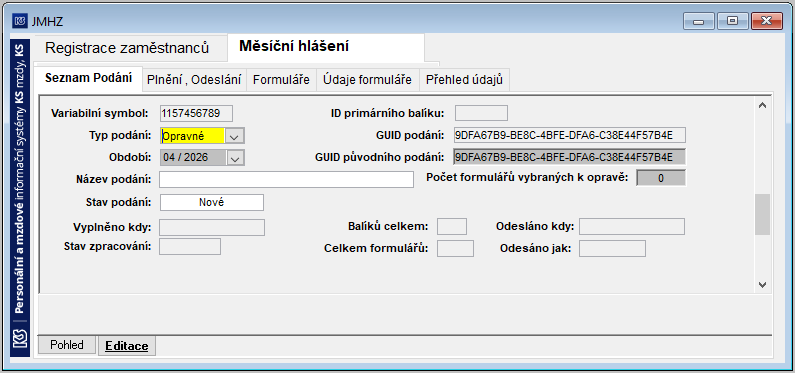Screen dimensions: 795x373
Task: Focus the Název podání input field
Action: pos(286,179)
